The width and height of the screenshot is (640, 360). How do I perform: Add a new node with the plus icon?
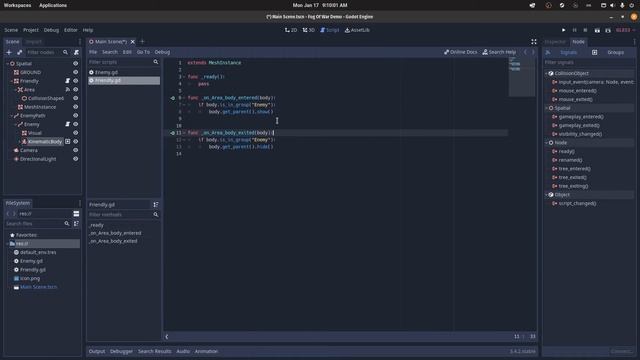tap(9, 52)
